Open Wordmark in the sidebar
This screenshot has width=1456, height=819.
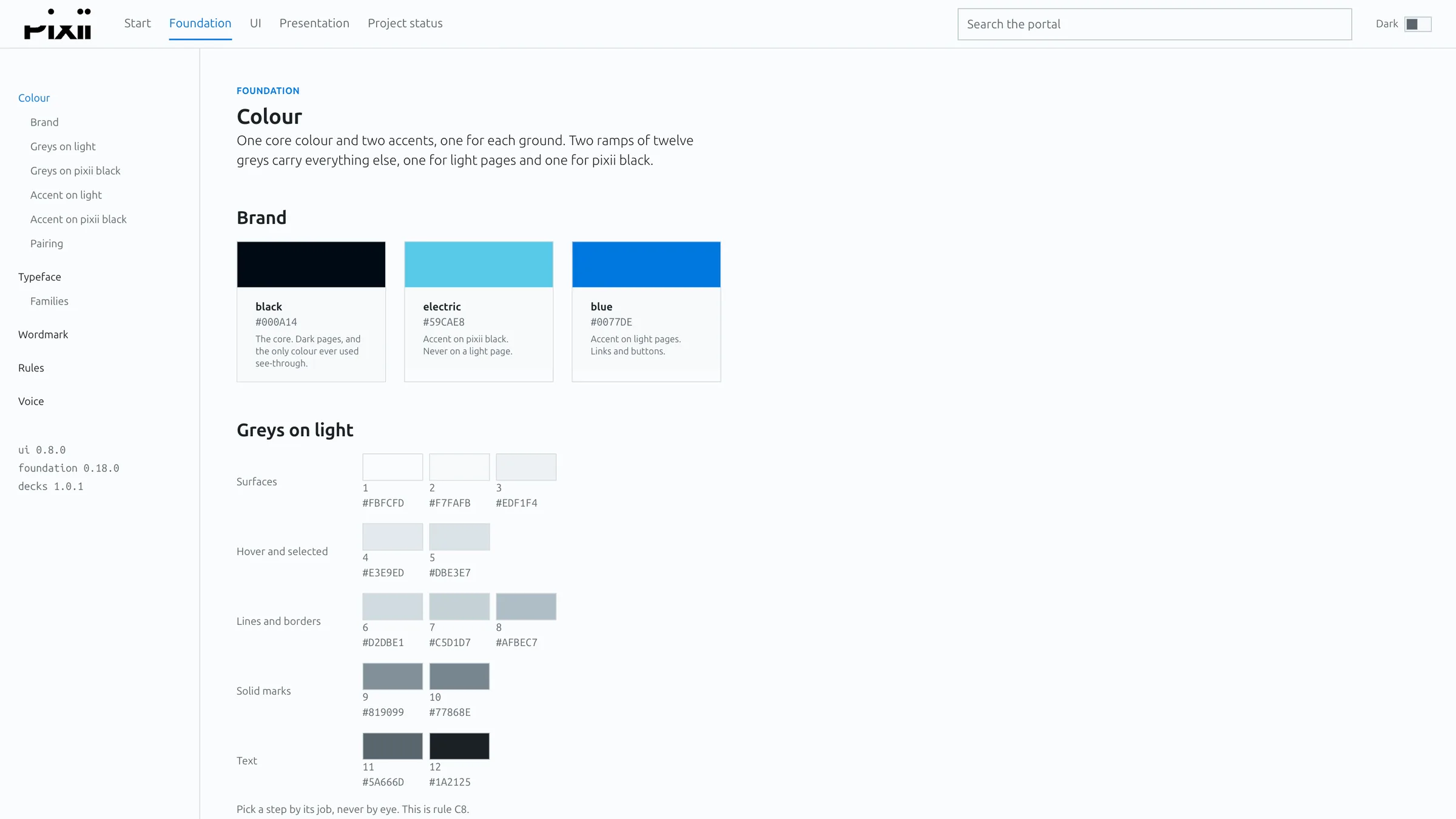tap(43, 334)
